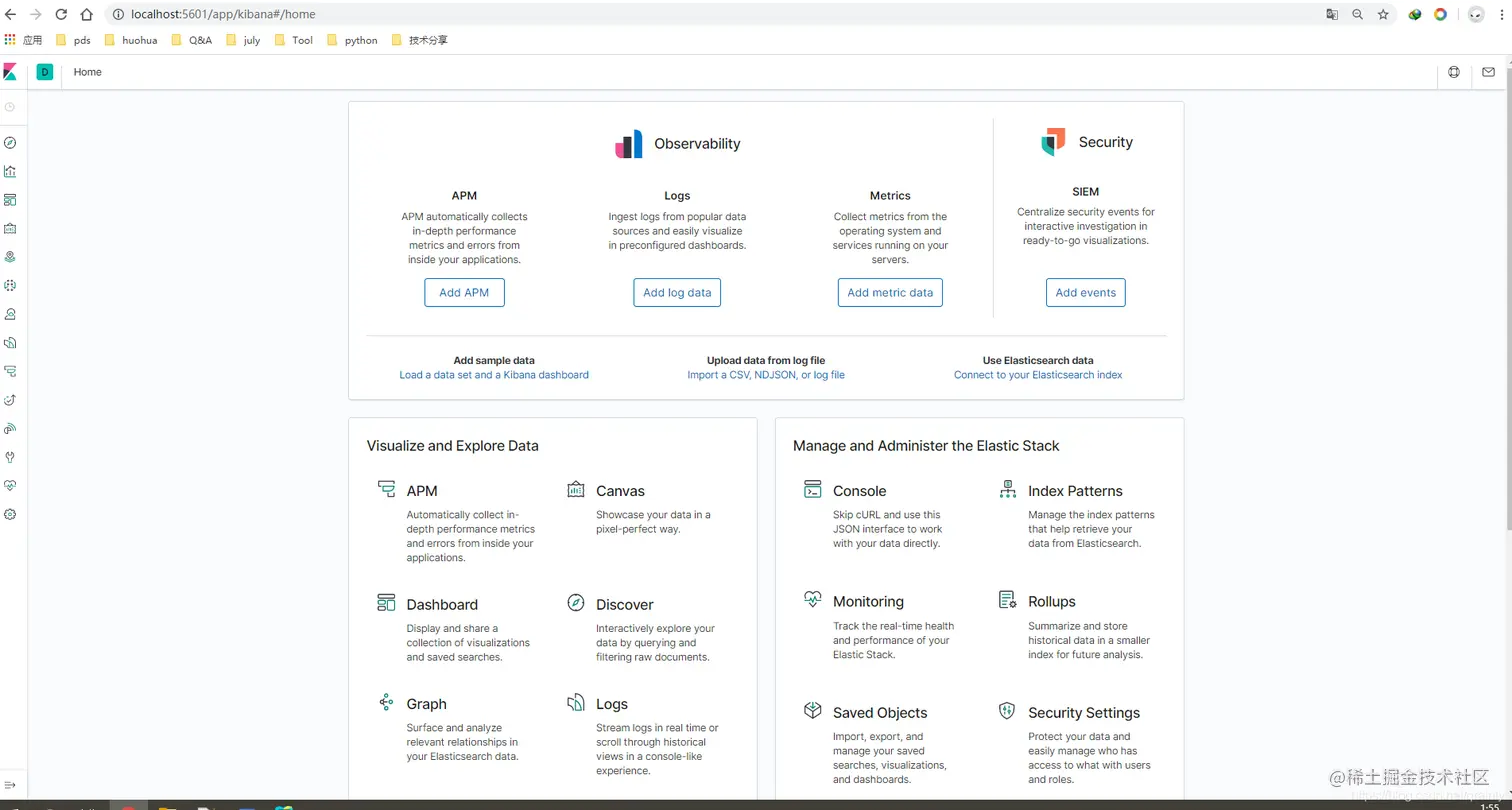The height and width of the screenshot is (810, 1512).
Task: Show recently viewed clock icon in sidebar
Action: pos(10,106)
